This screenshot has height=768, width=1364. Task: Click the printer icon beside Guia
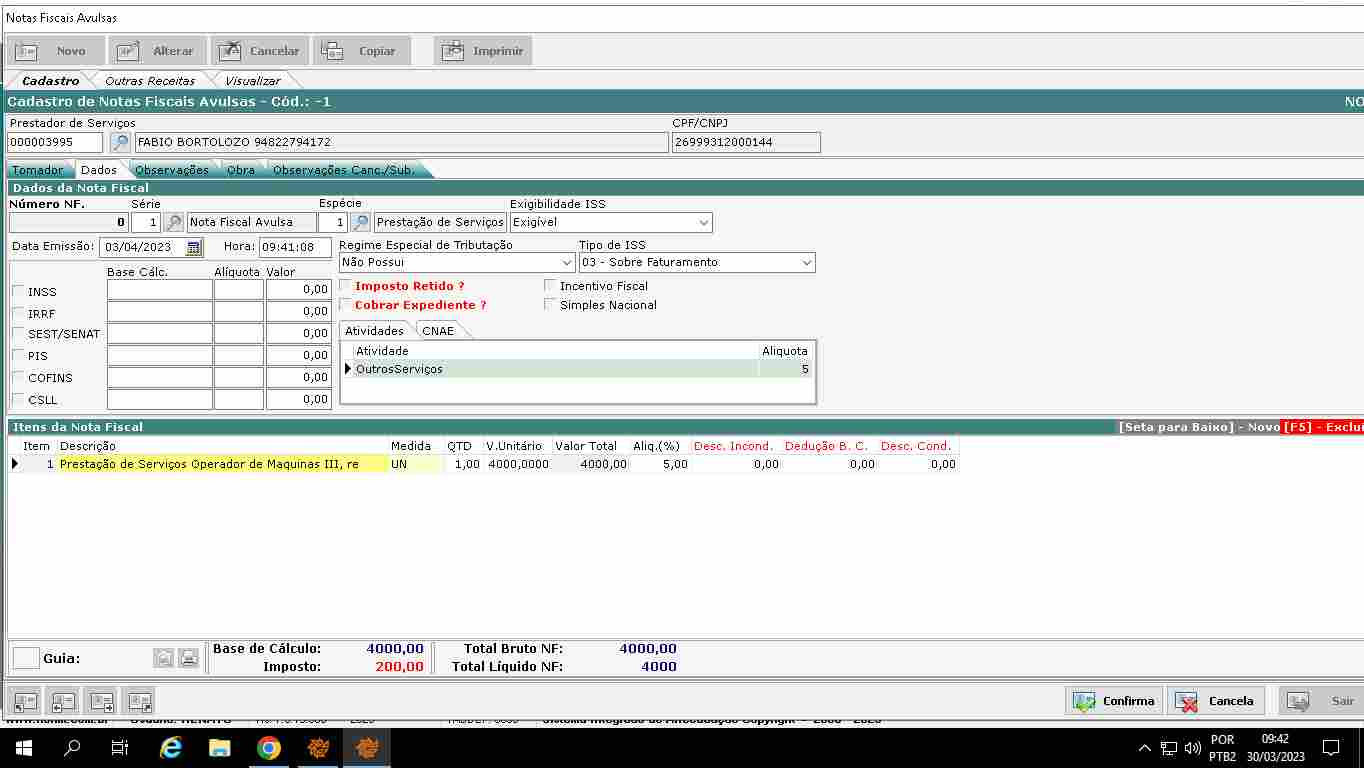(x=188, y=658)
